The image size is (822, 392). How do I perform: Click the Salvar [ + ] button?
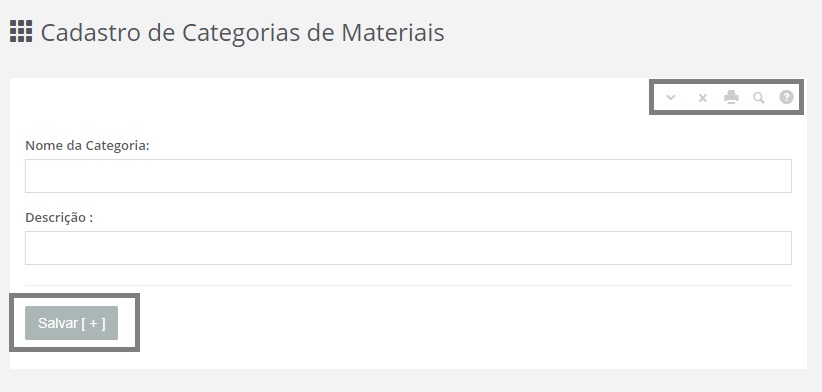[71, 323]
